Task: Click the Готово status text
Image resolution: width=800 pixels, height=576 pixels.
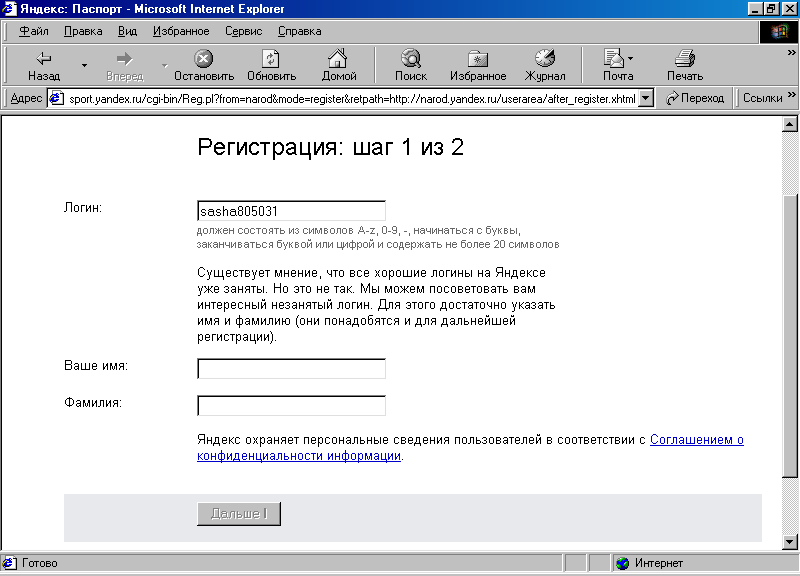Action: tap(40, 563)
